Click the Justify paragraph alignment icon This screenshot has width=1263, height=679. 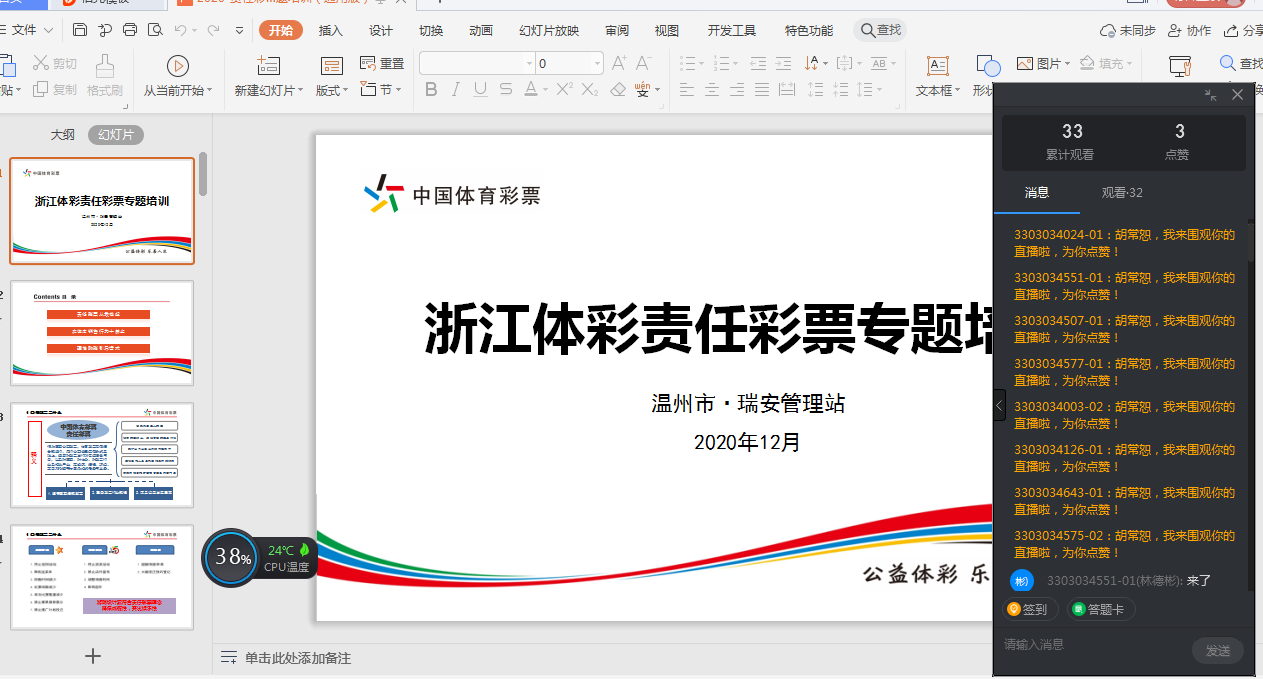click(x=762, y=89)
